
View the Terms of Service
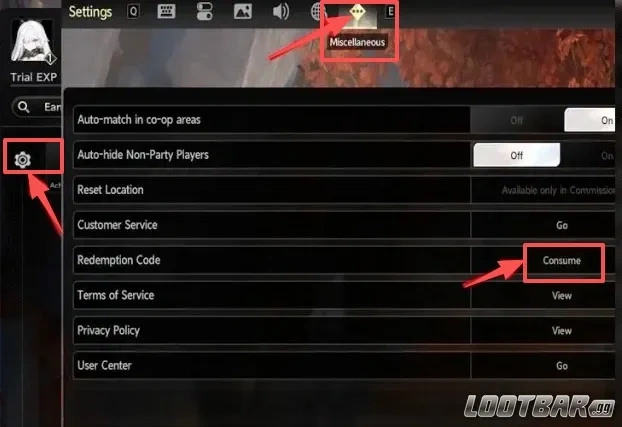pyautogui.click(x=562, y=296)
